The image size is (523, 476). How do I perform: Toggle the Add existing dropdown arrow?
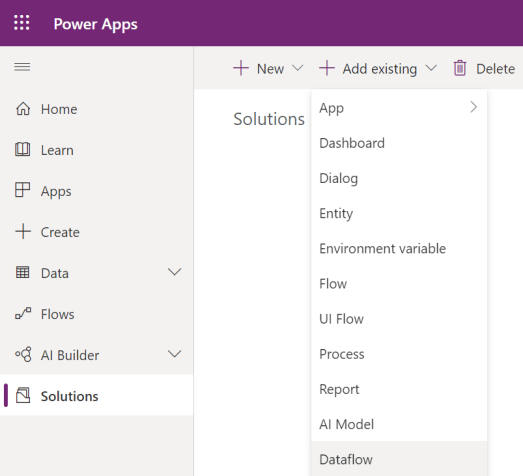pyautogui.click(x=431, y=68)
